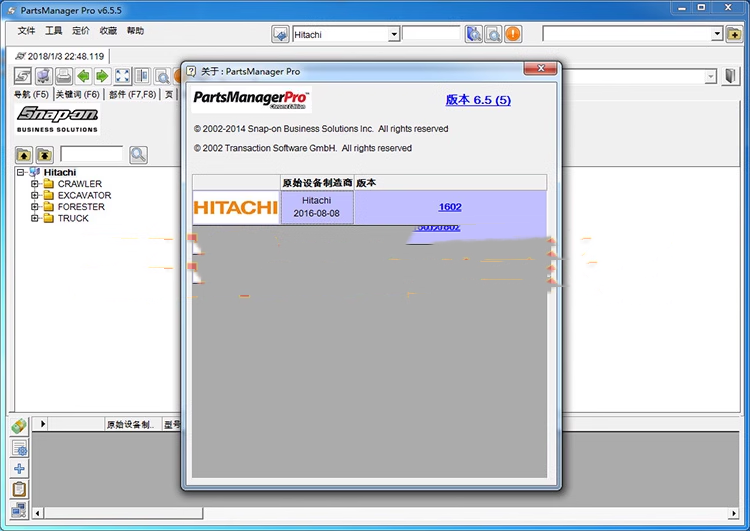The height and width of the screenshot is (531, 750).
Task: Click the 原始设备制.. column header in bottom grid
Action: tap(133, 424)
